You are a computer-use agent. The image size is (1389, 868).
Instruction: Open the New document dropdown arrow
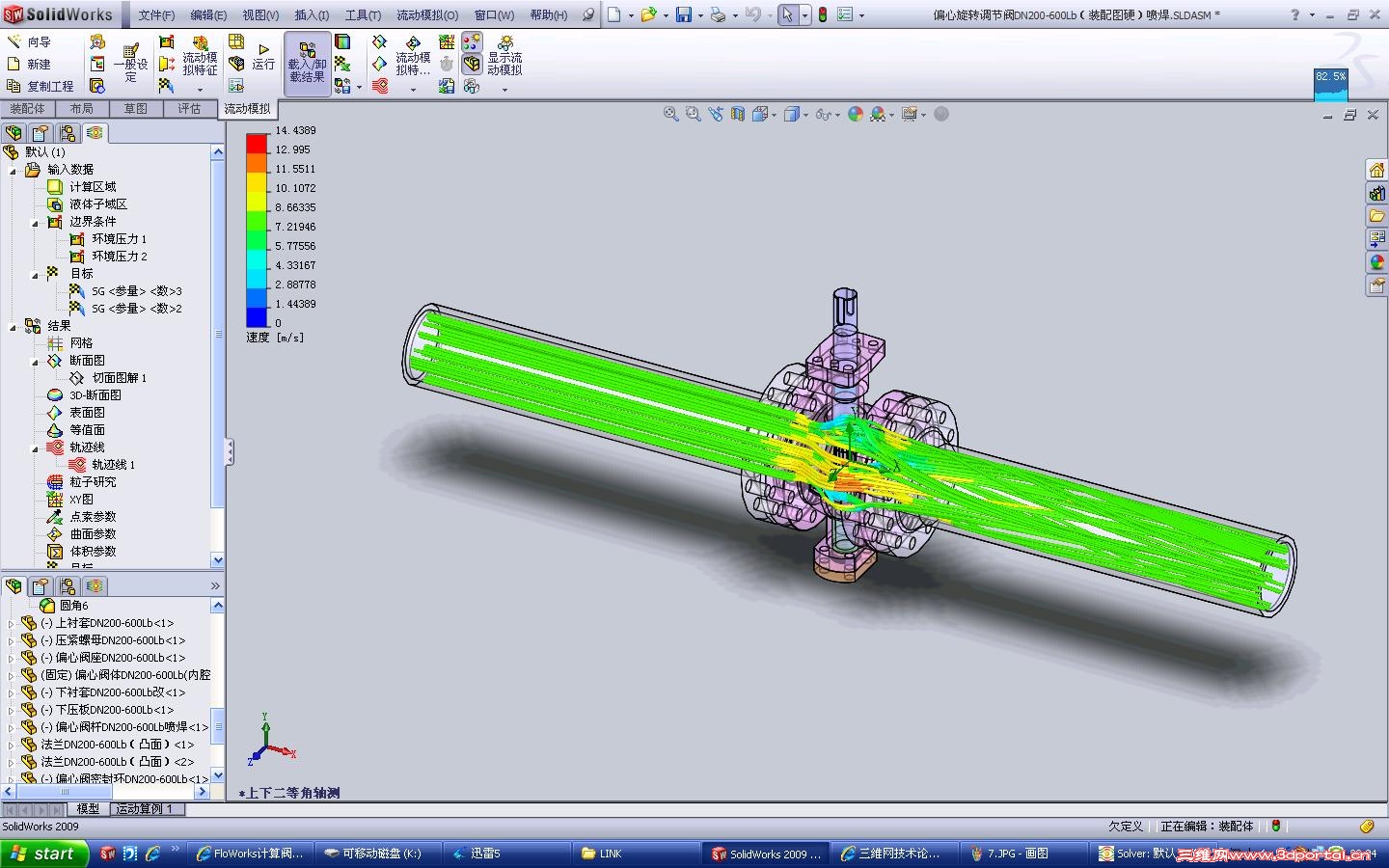[631, 15]
